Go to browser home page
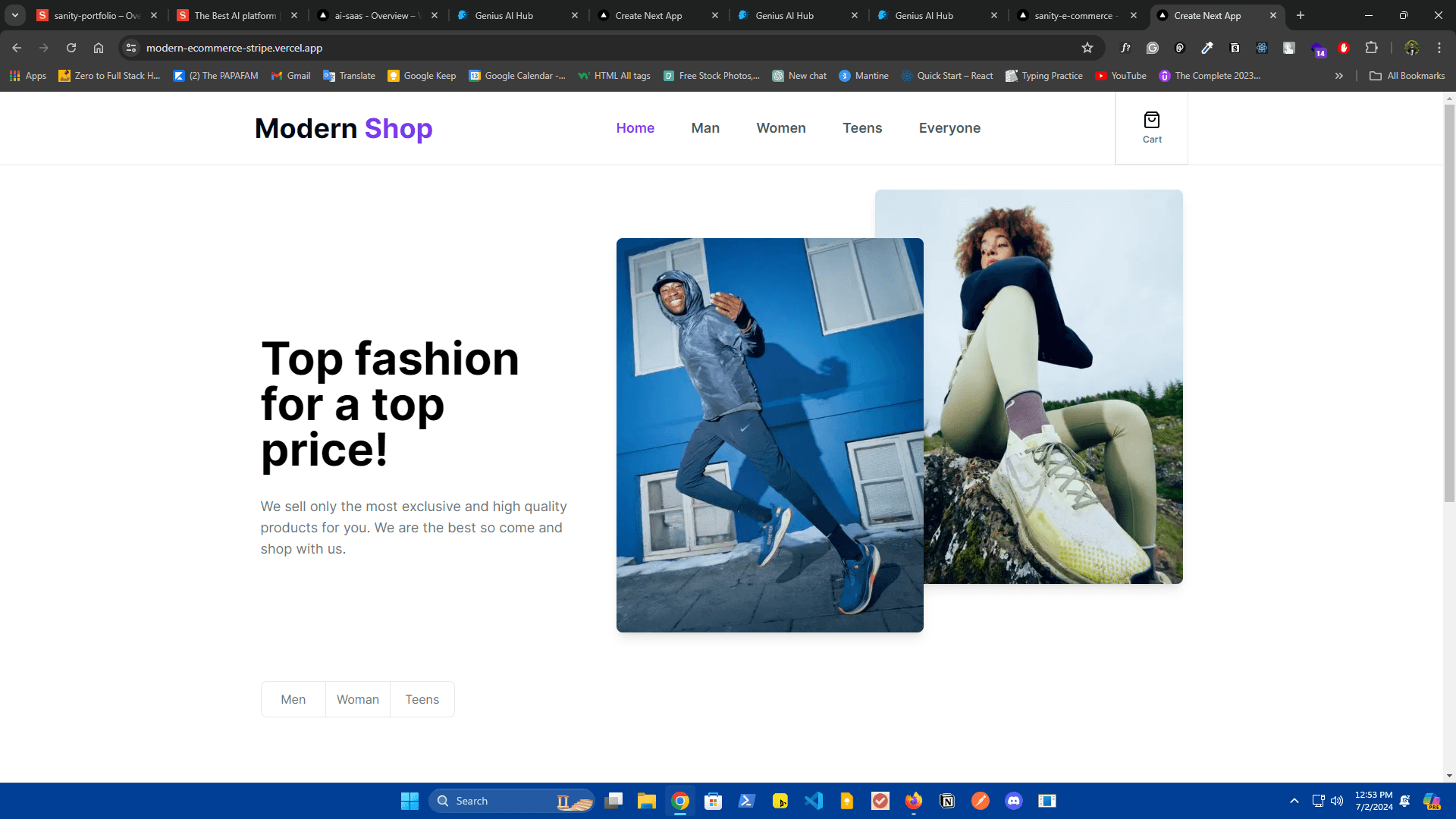The height and width of the screenshot is (819, 1456). click(99, 48)
